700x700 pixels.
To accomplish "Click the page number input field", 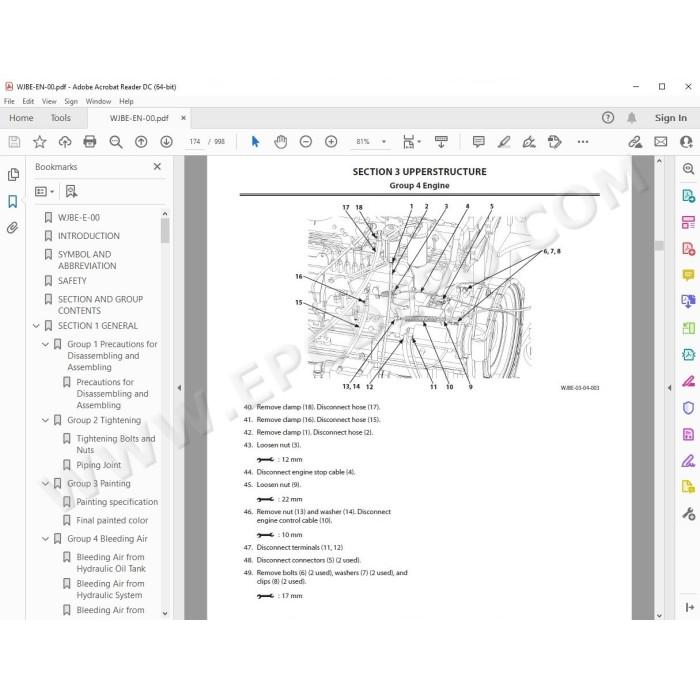I will [x=195, y=142].
